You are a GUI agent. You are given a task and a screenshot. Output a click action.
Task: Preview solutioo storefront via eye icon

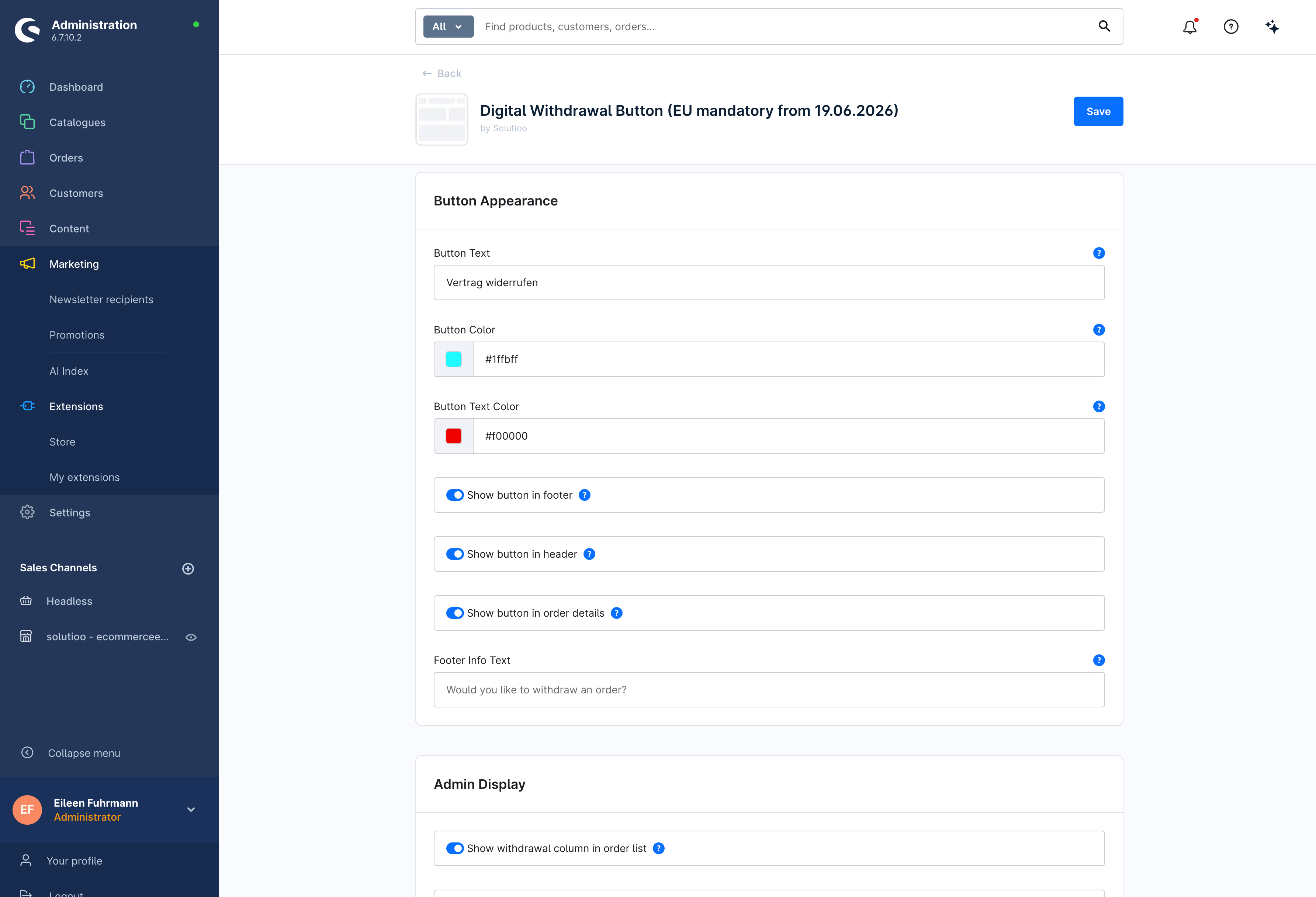tap(191, 637)
